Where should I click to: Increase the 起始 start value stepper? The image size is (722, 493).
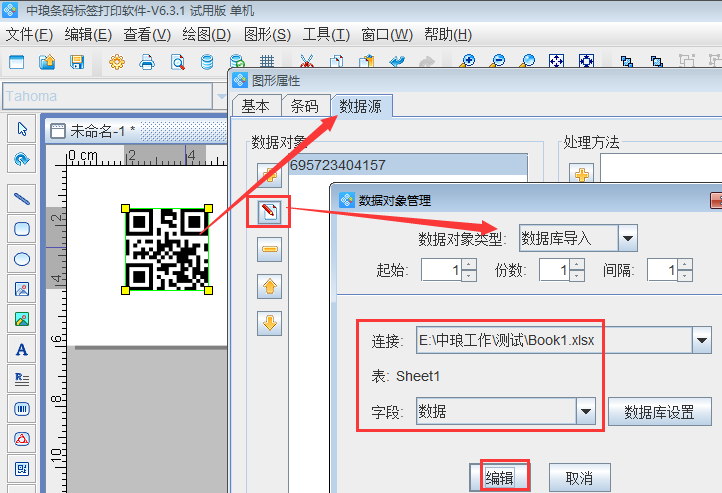click(469, 264)
